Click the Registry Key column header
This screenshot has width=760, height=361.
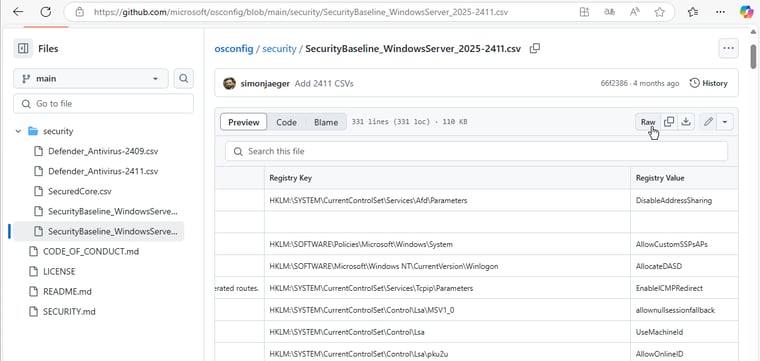[x=447, y=178]
